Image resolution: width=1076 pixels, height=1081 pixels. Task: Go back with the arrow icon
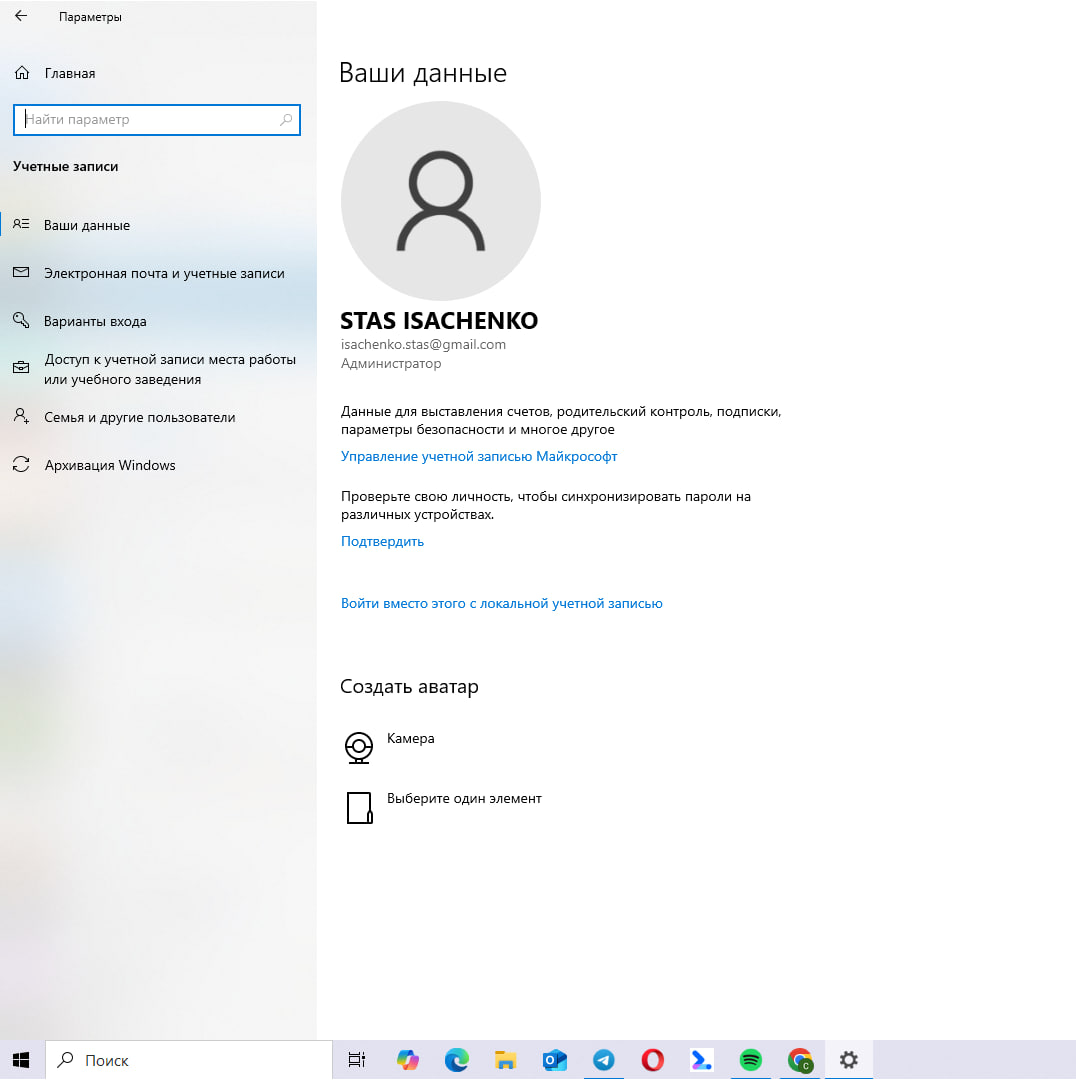(21, 16)
